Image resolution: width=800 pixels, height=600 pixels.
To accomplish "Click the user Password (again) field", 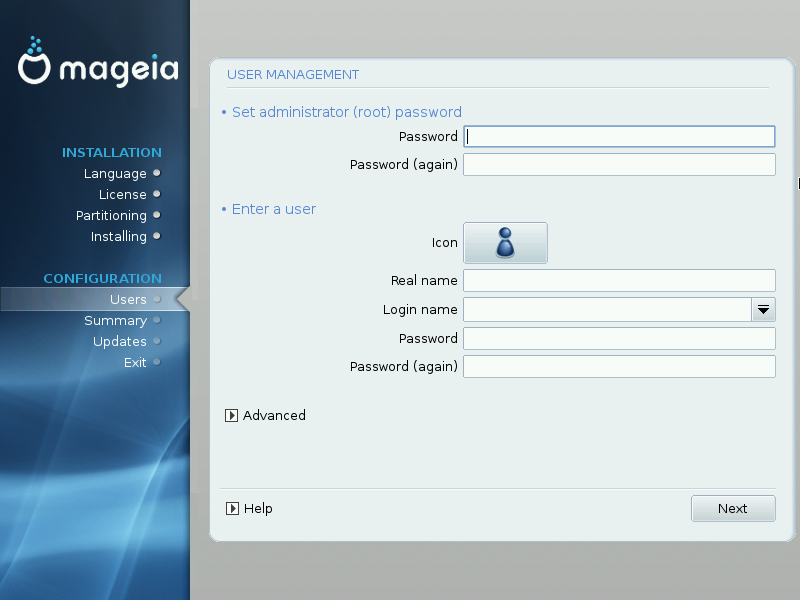I will (619, 367).
